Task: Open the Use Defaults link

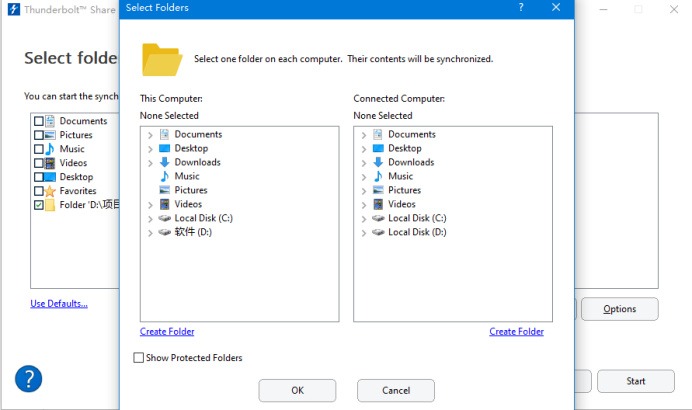Action: click(59, 304)
